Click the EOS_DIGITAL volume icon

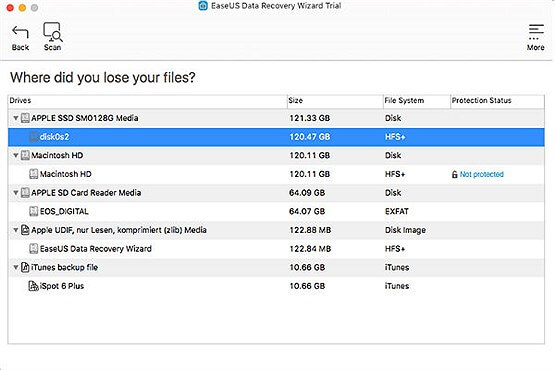(34, 211)
